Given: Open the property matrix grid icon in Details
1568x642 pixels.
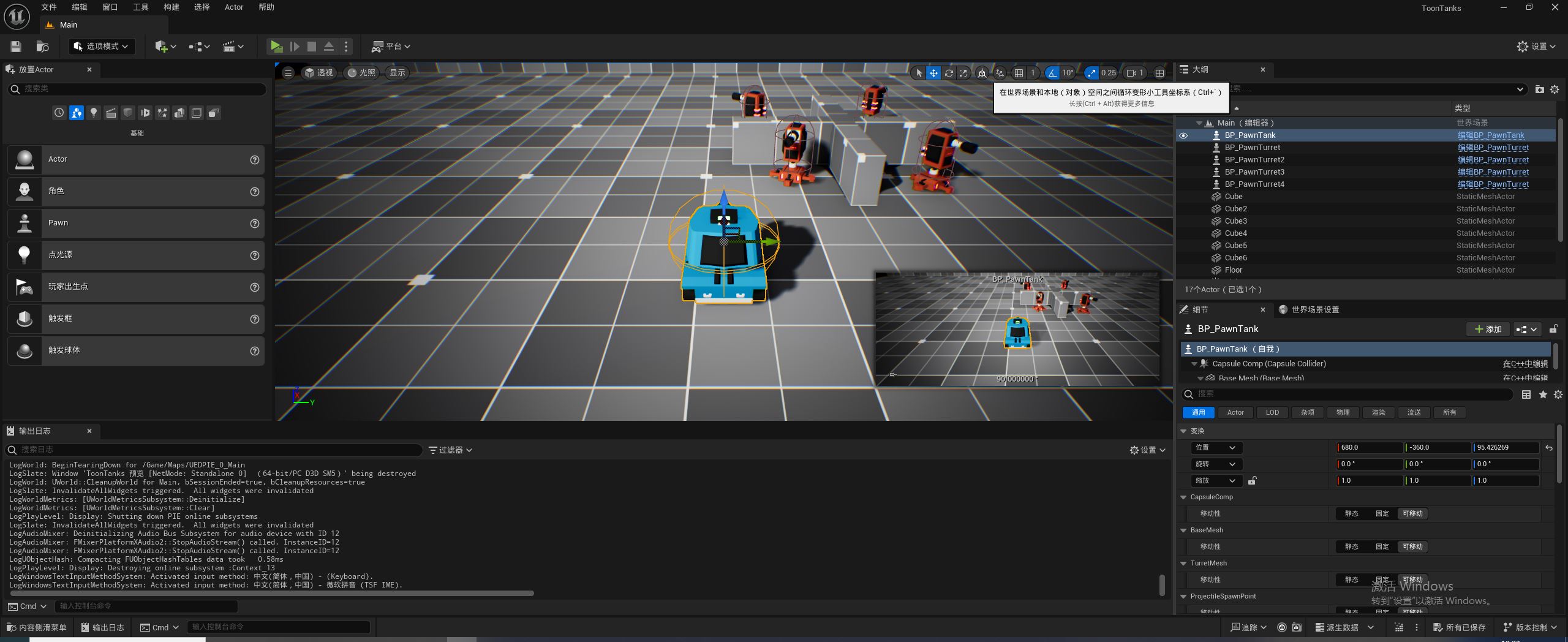Looking at the screenshot, I should [1526, 395].
